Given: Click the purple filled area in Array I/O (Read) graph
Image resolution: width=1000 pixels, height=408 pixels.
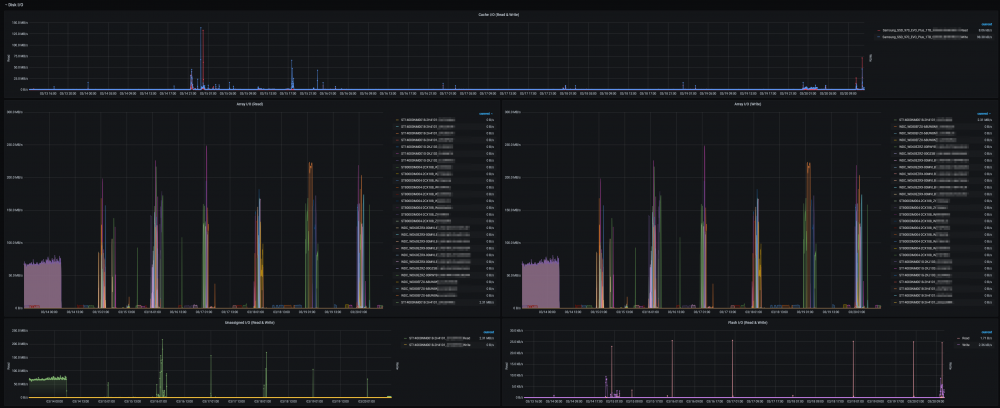Looking at the screenshot, I should (42, 284).
